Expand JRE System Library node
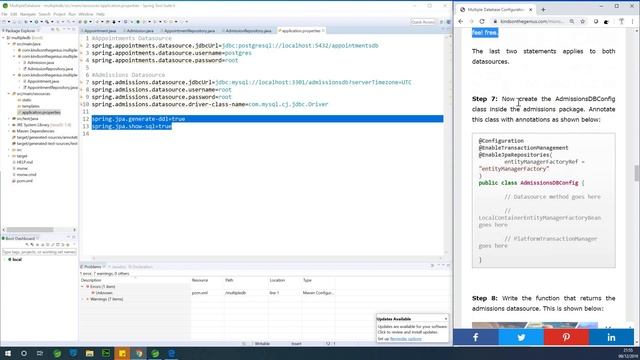This screenshot has width=640, height=360. coord(9,124)
